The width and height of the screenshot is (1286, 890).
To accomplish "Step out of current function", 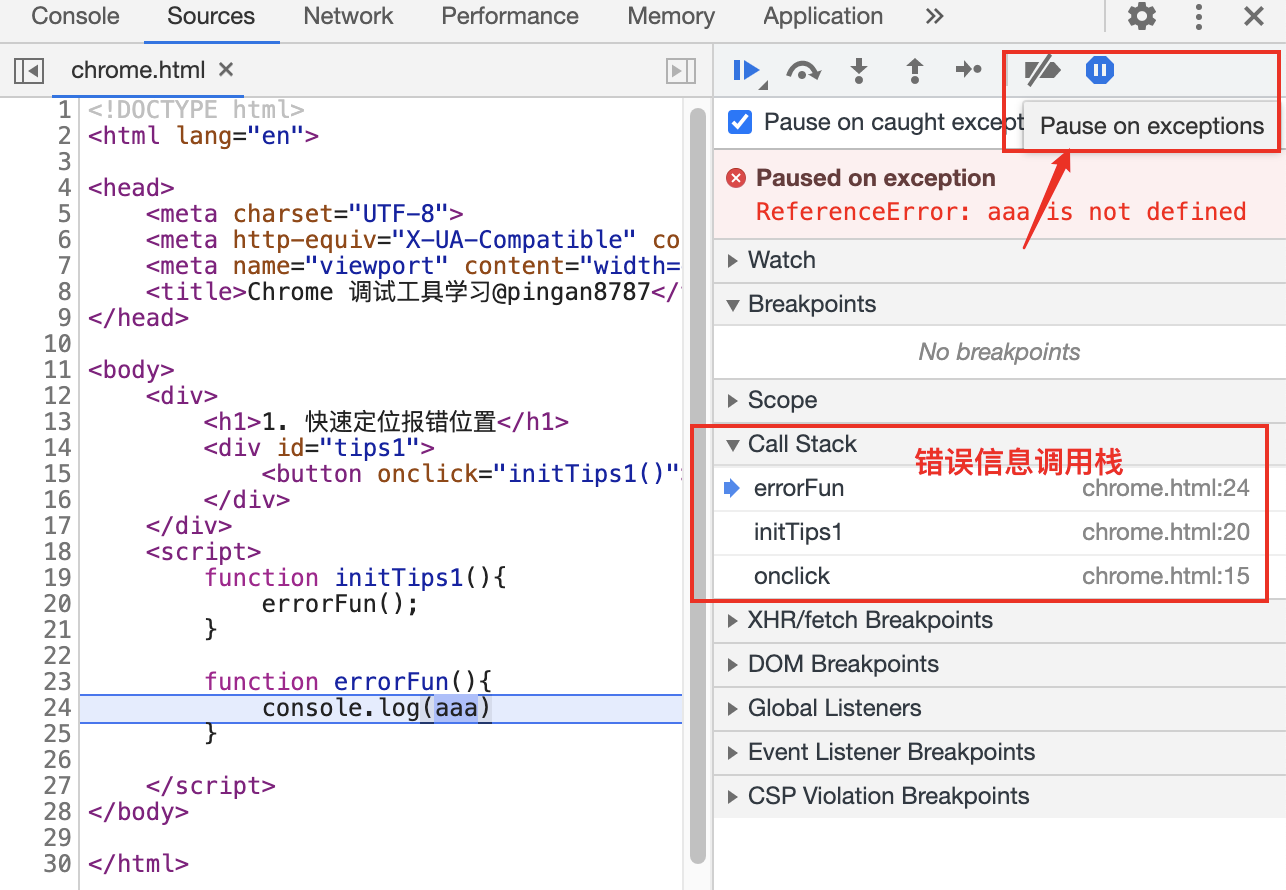I will 914,70.
